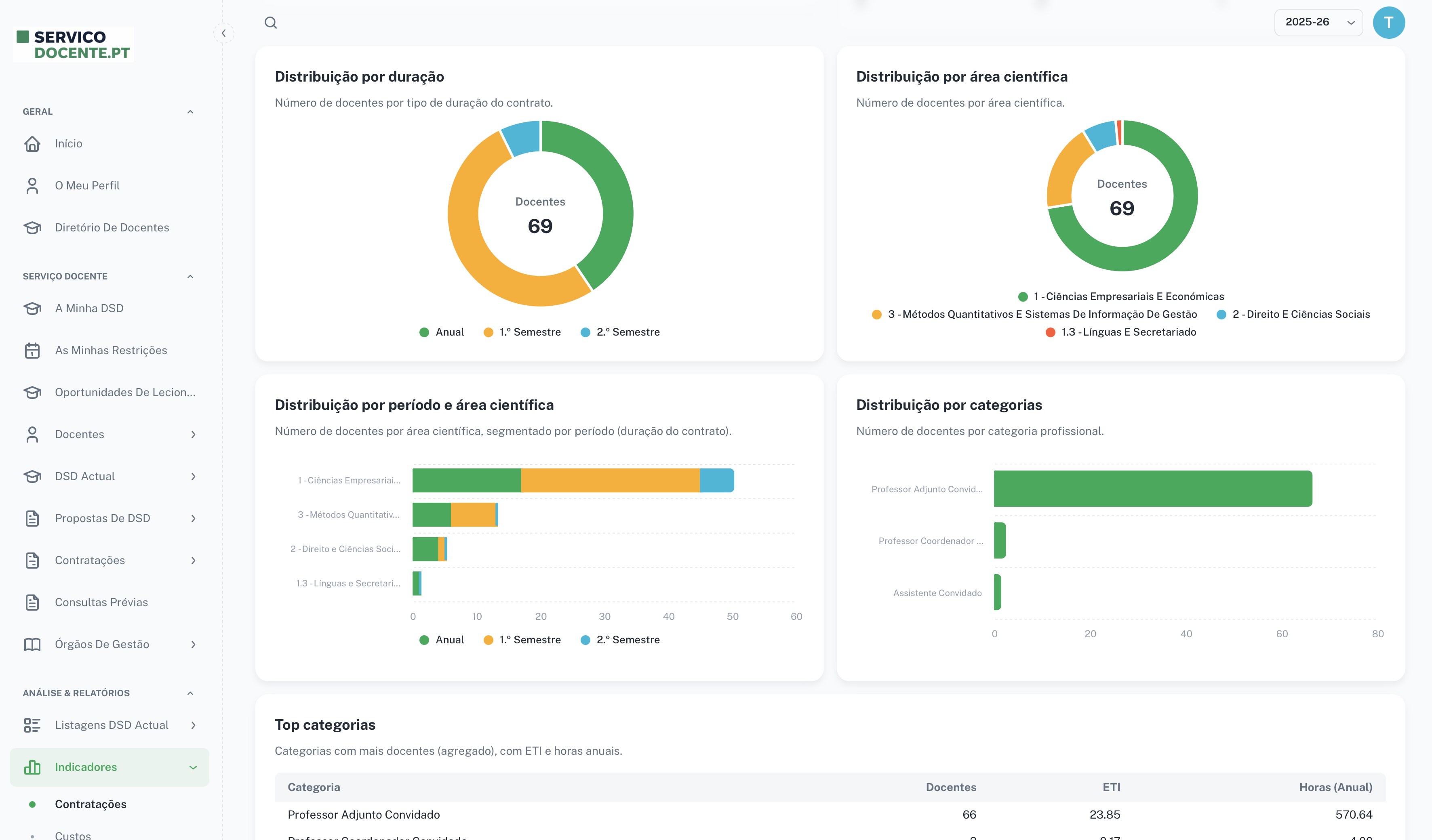The width and height of the screenshot is (1432, 840).
Task: Expand the Propostas De DSD chevron
Action: tap(193, 519)
